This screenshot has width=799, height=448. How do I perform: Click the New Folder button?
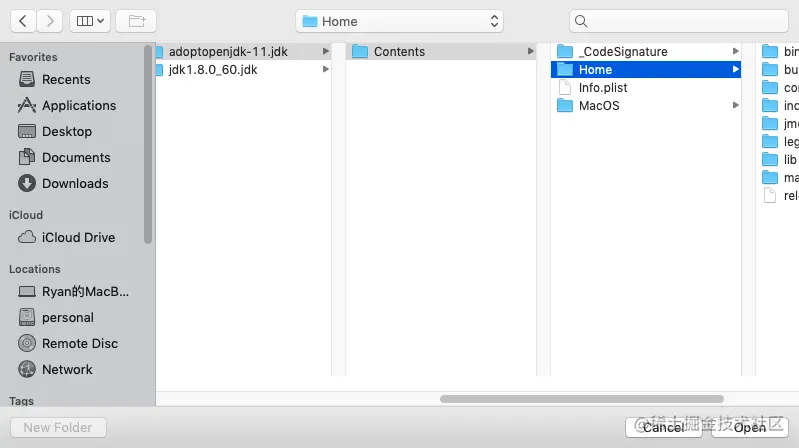click(58, 427)
